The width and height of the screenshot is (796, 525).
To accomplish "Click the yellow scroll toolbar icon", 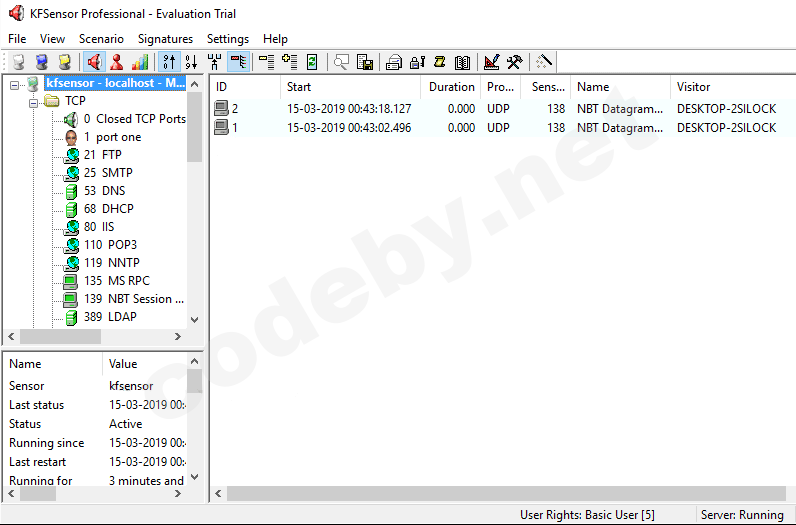I will coord(440,62).
